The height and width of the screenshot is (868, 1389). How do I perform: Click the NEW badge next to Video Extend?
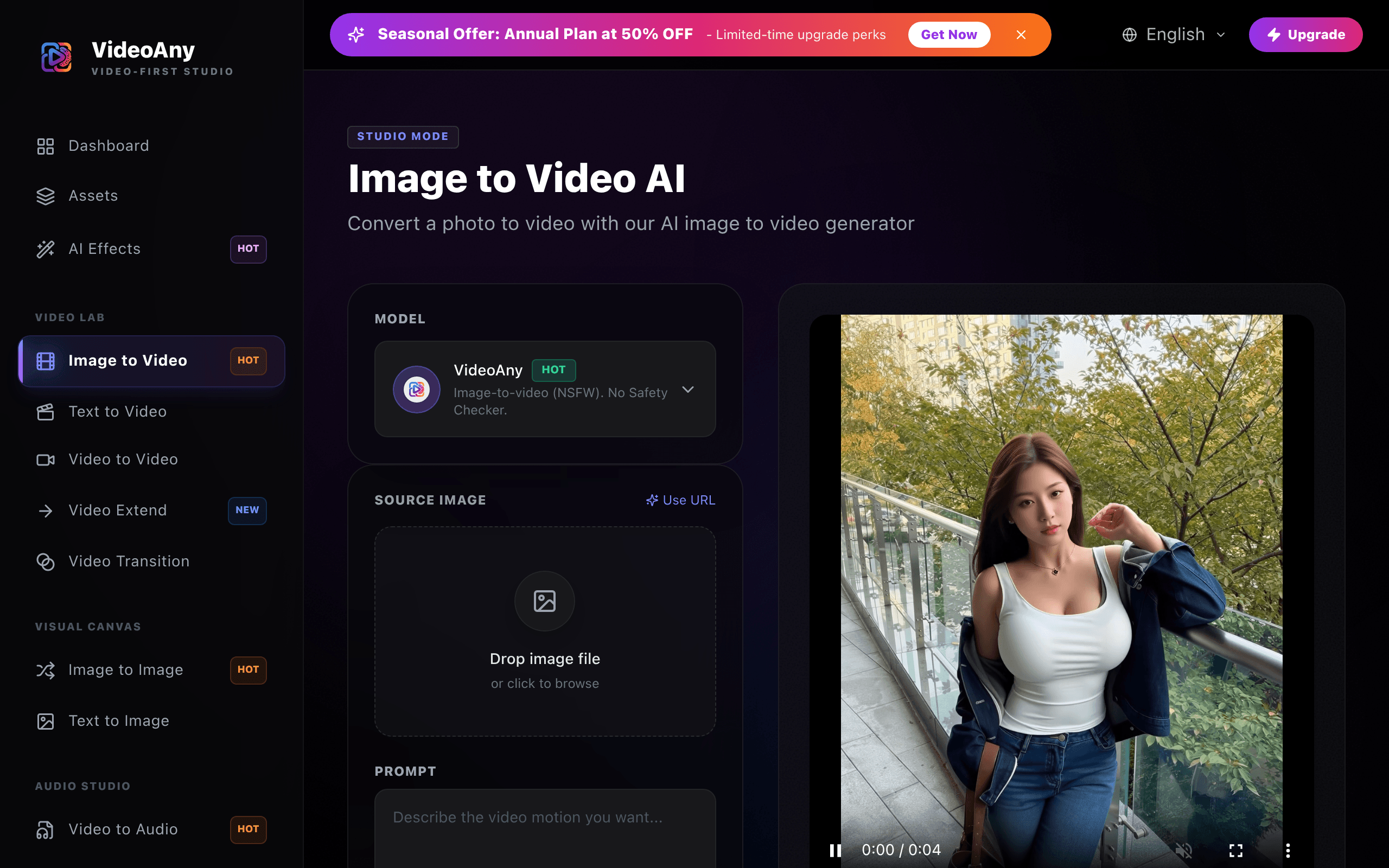tap(247, 511)
